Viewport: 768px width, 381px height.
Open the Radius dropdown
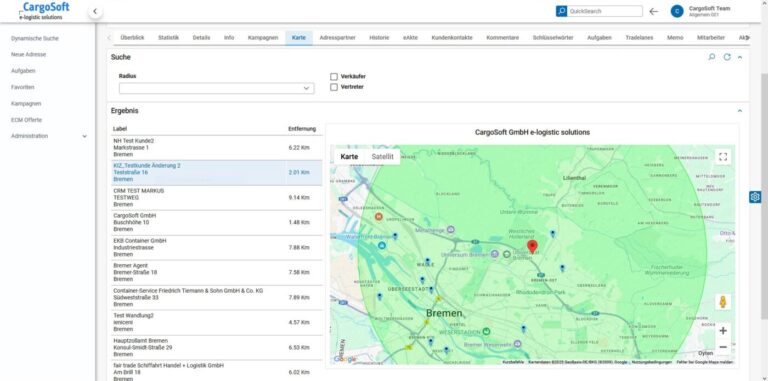point(216,88)
